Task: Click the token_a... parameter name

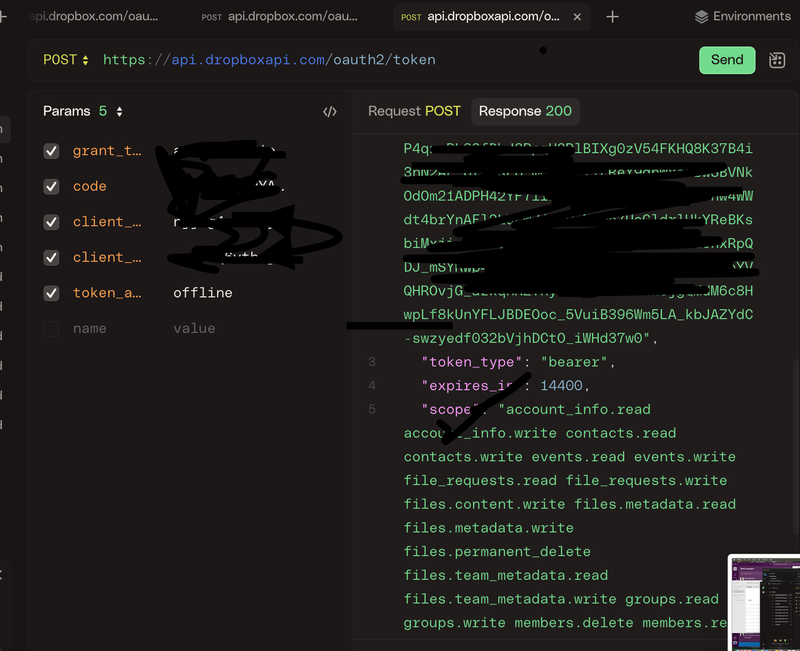Action: (107, 293)
